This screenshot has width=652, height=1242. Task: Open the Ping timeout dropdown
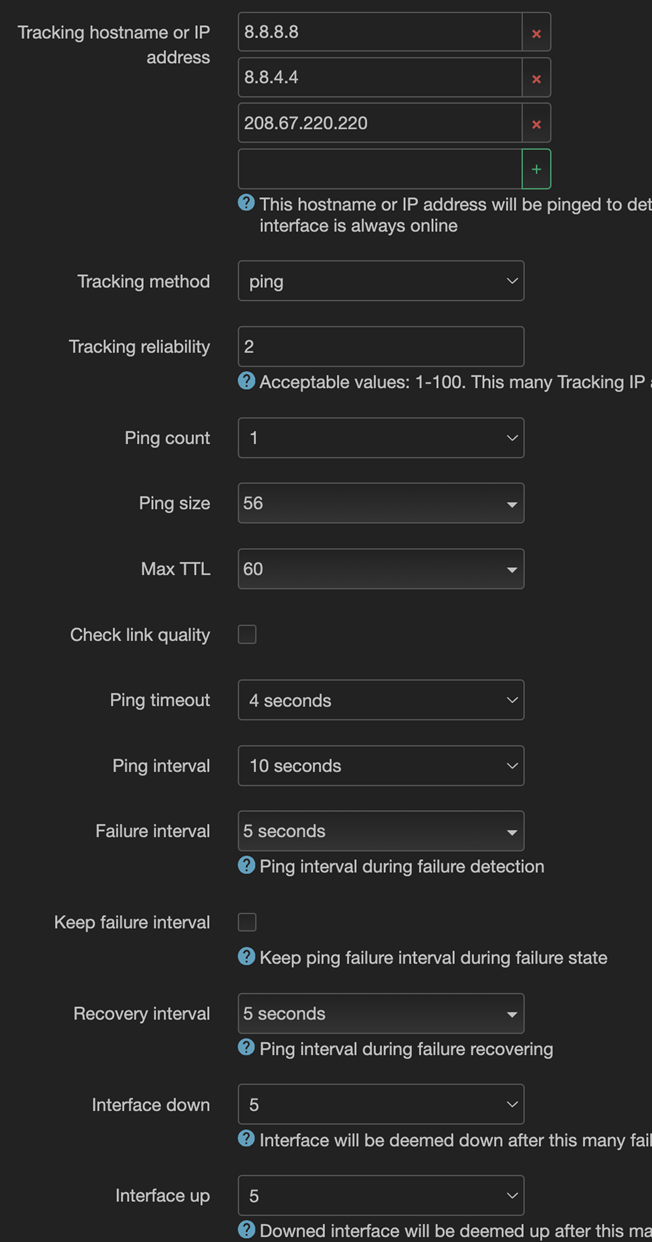click(380, 701)
